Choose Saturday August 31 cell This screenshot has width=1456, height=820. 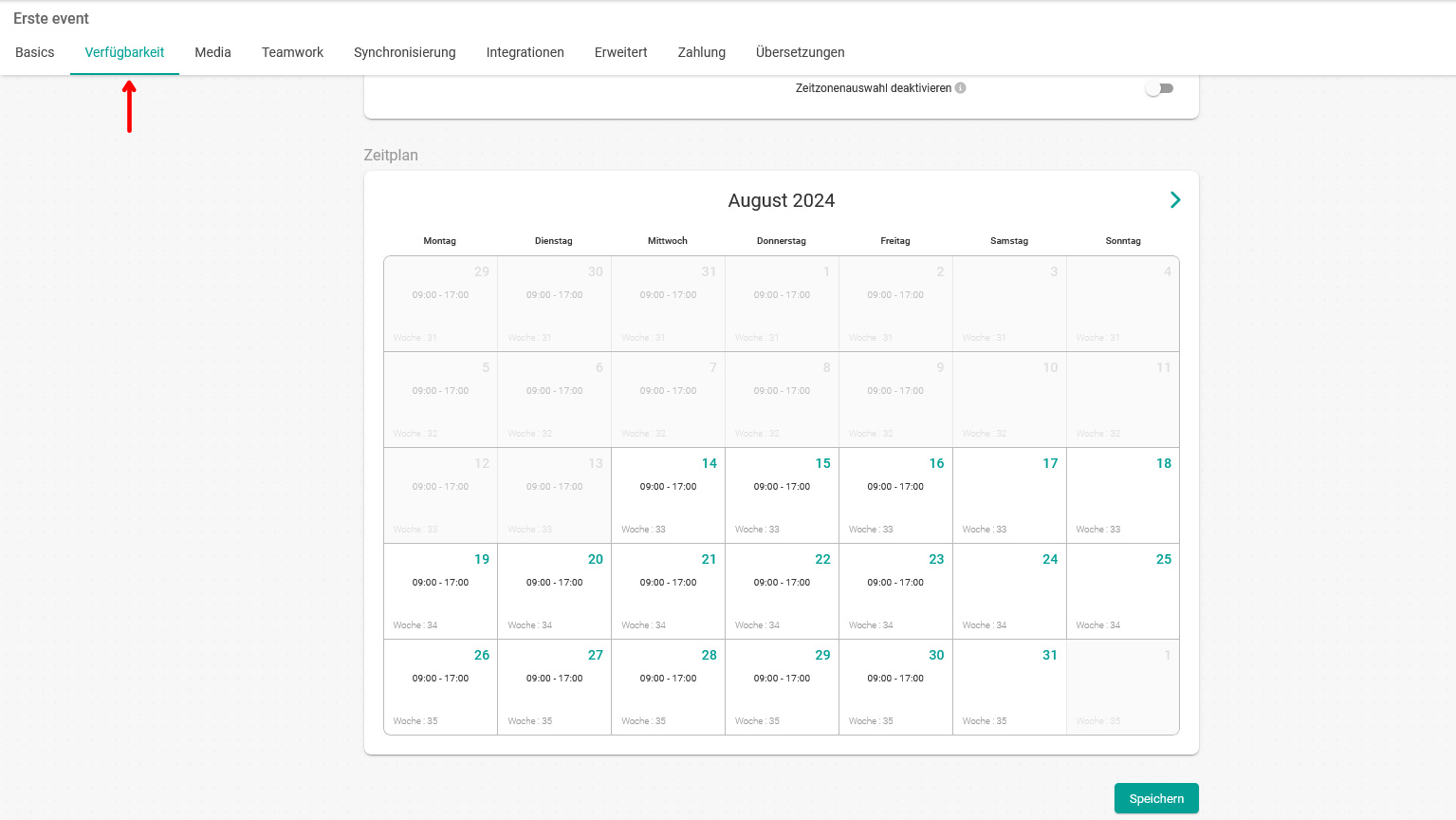click(x=1009, y=687)
